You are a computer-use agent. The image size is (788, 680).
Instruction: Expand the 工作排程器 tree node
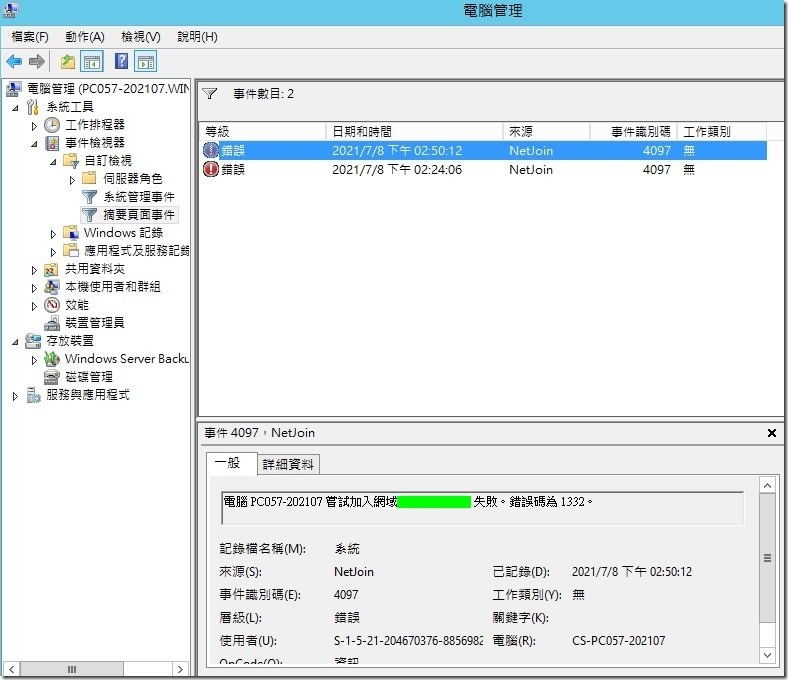(34, 126)
